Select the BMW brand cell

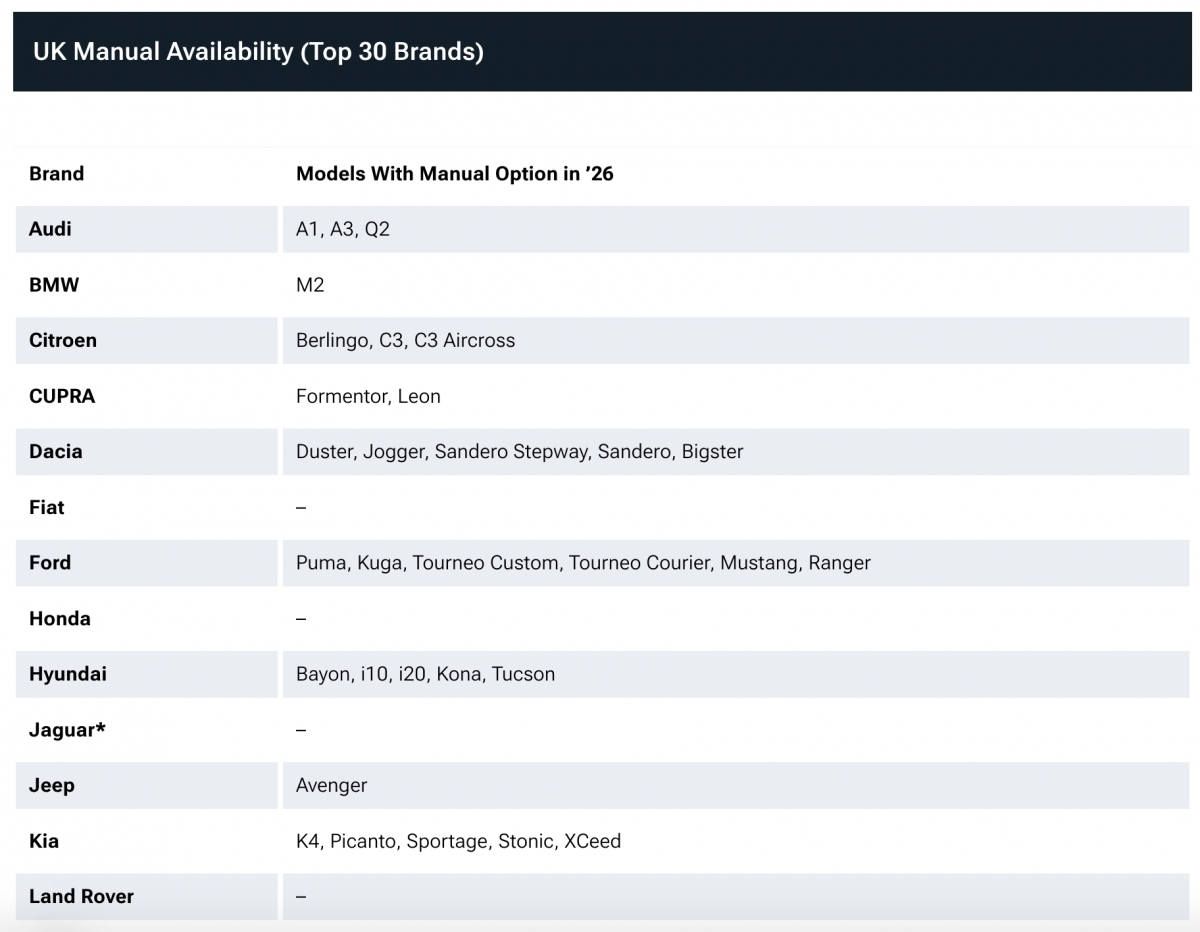(54, 285)
